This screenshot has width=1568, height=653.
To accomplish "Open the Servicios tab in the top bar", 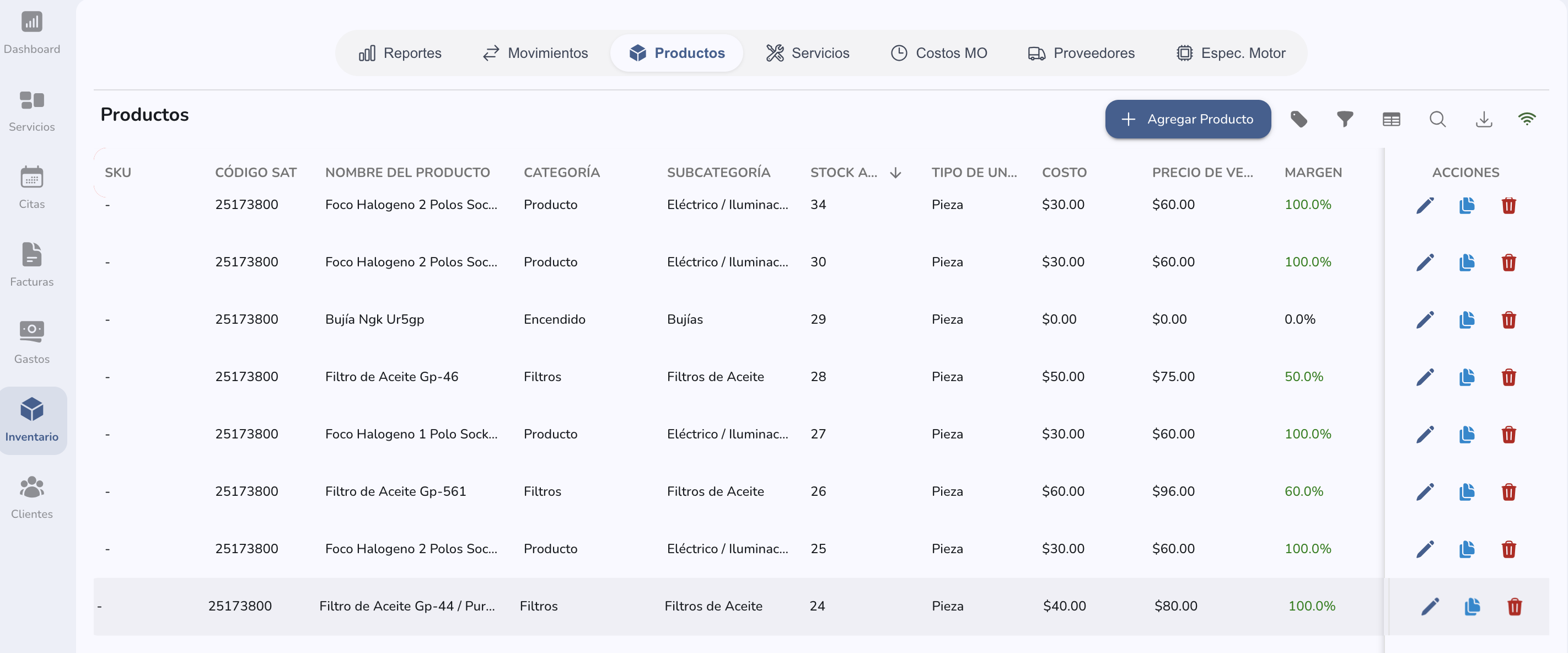I will pyautogui.click(x=807, y=53).
